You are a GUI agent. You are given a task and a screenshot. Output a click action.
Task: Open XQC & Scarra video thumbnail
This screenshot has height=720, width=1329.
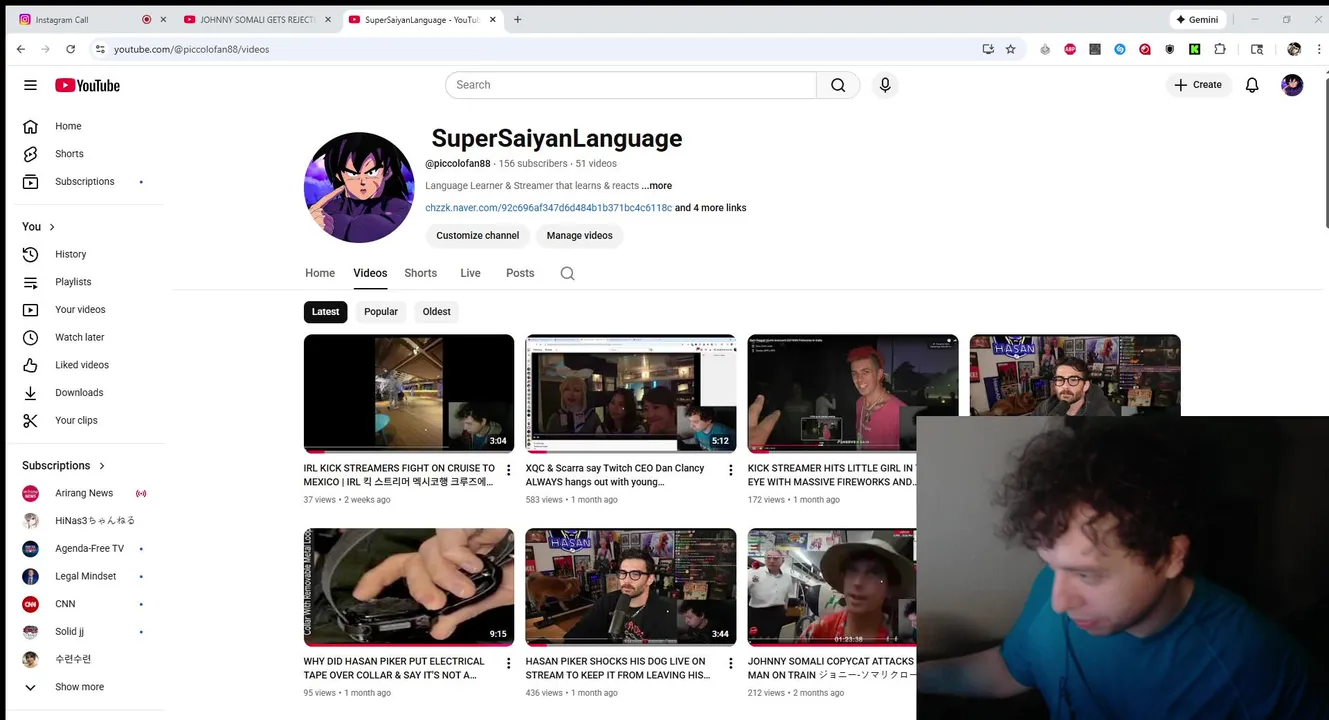click(x=631, y=393)
